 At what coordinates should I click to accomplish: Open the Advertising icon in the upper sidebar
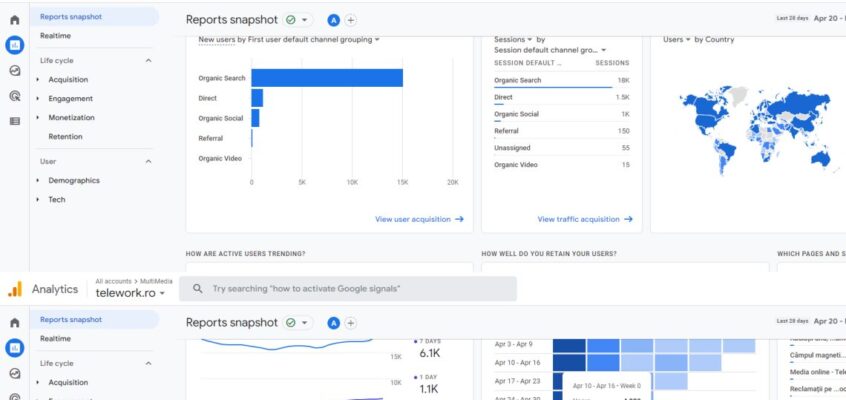(x=15, y=96)
